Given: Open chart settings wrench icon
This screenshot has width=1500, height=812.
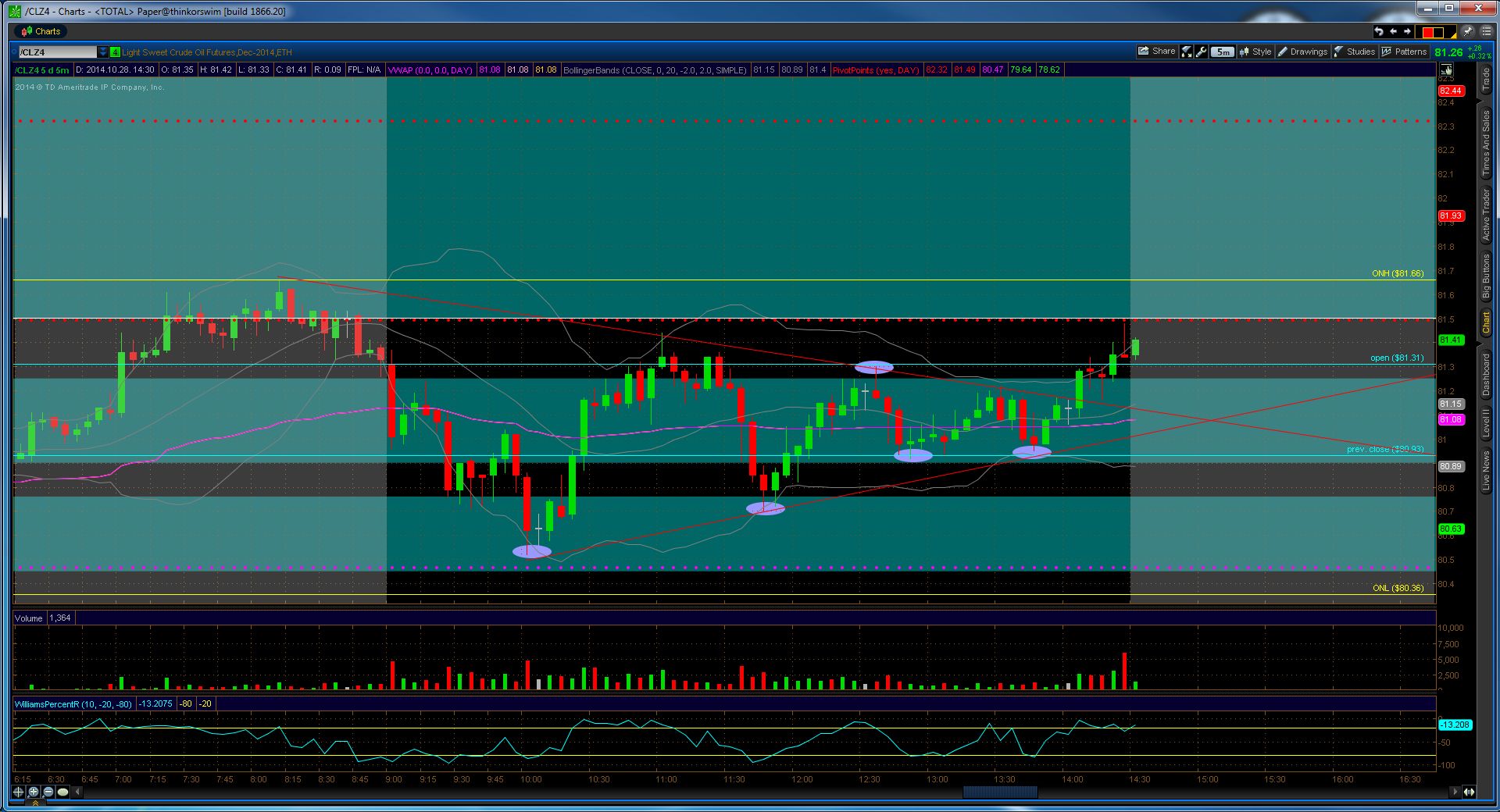Looking at the screenshot, I should [1202, 52].
